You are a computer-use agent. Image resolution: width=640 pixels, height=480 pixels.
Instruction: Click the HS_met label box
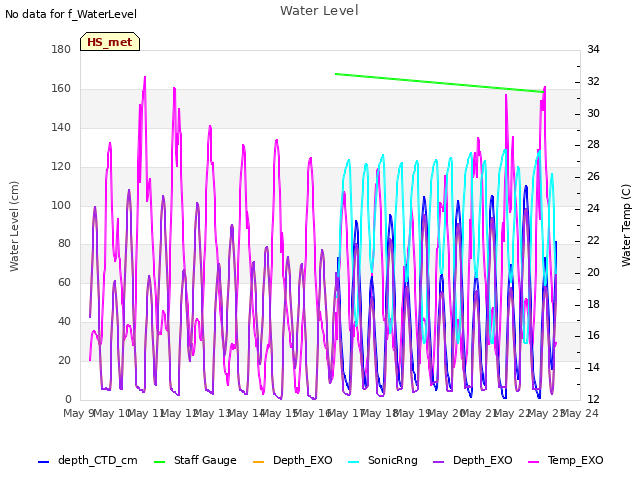(110, 42)
